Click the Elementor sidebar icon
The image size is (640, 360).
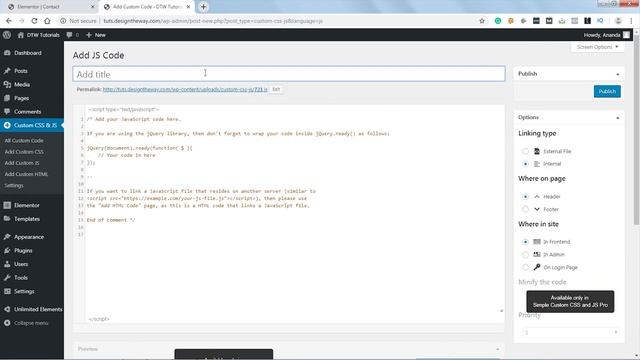click(7, 205)
